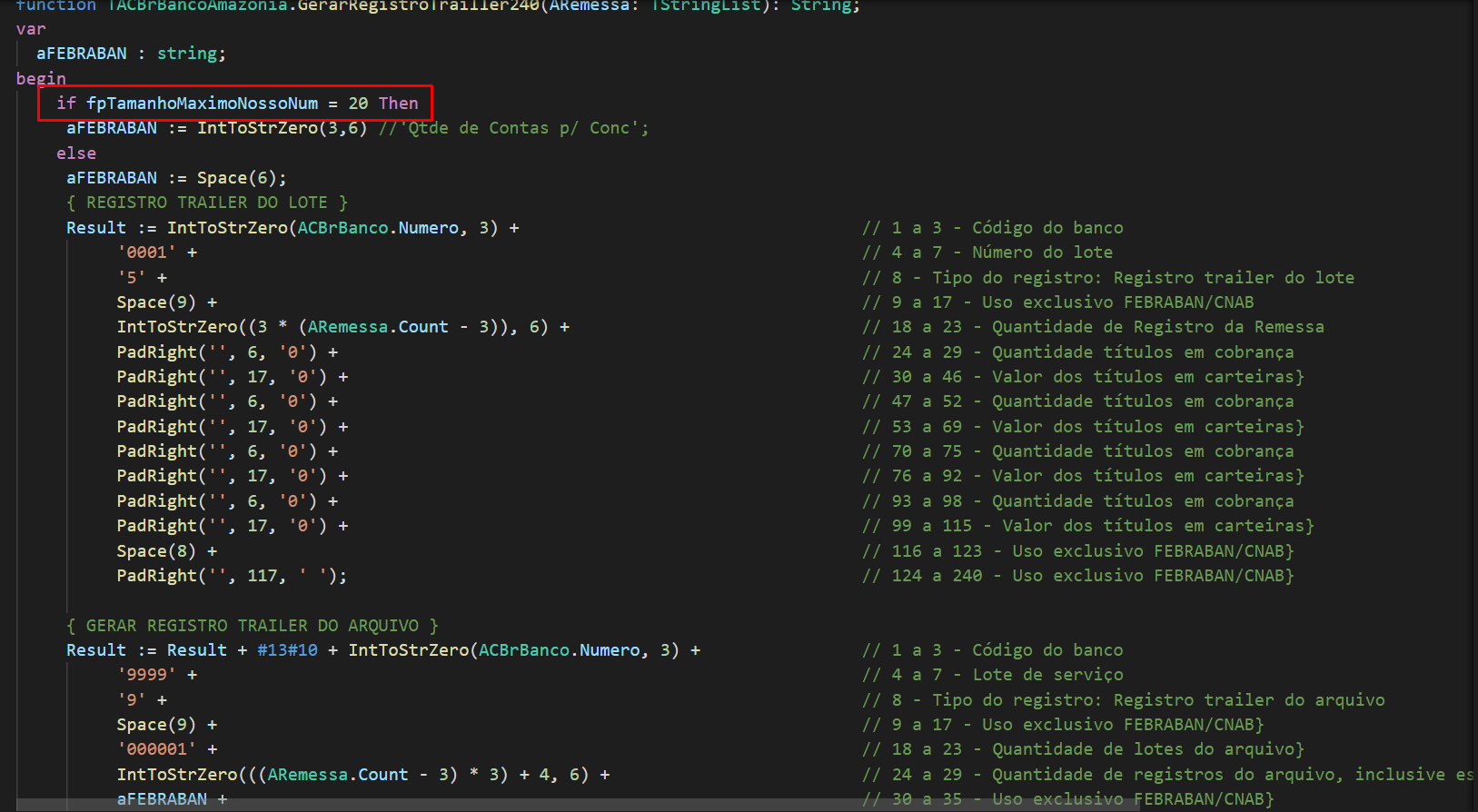Click the comment '{ GERAR REGISTRO TRAILER DO ARQUIVO }'
The height and width of the screenshot is (812, 1478).
253,626
